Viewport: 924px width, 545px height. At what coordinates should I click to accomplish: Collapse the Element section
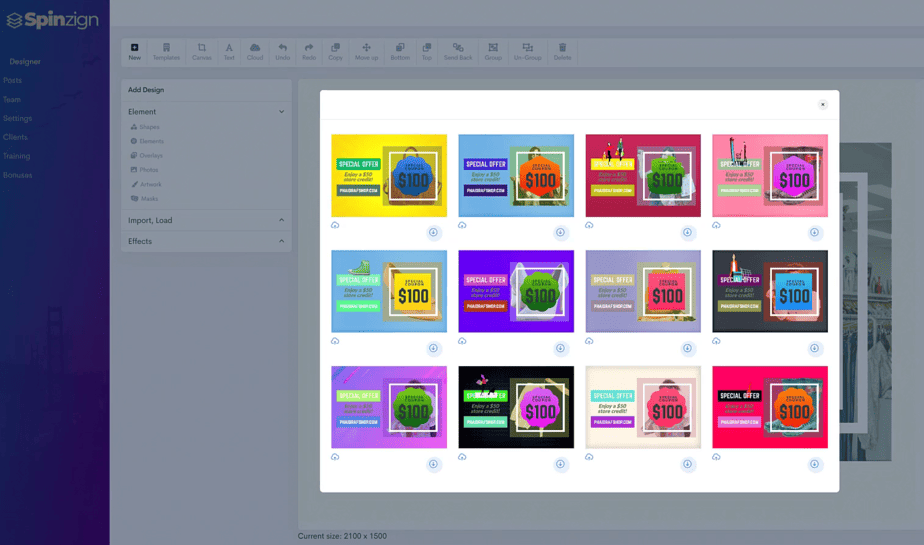(281, 112)
